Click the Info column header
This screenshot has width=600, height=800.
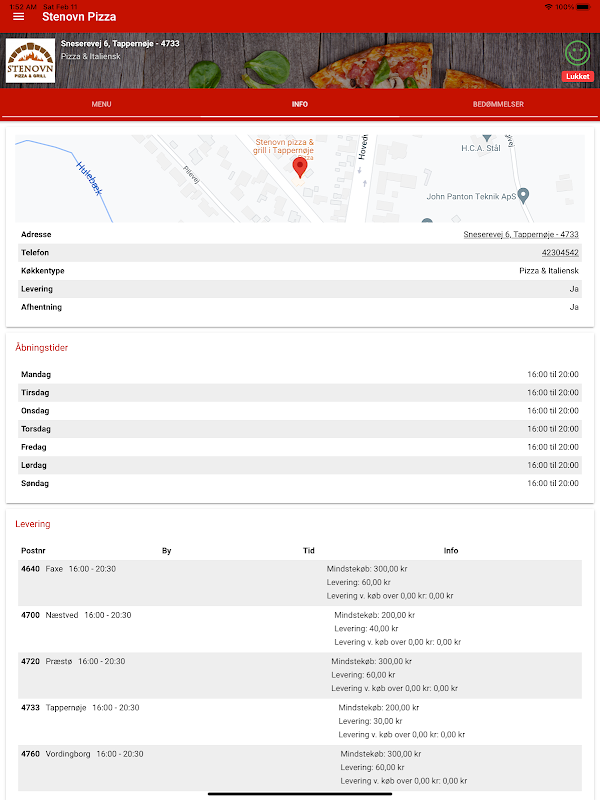[451, 551]
